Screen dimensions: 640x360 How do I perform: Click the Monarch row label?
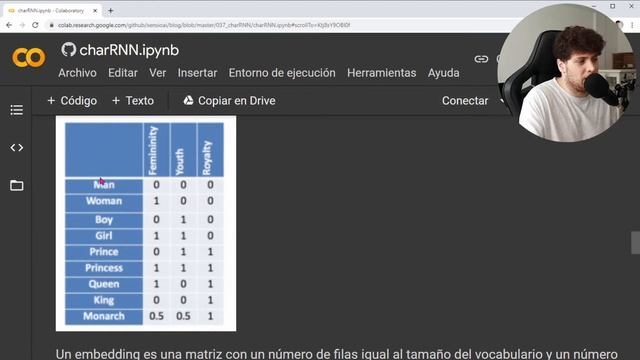(104, 316)
